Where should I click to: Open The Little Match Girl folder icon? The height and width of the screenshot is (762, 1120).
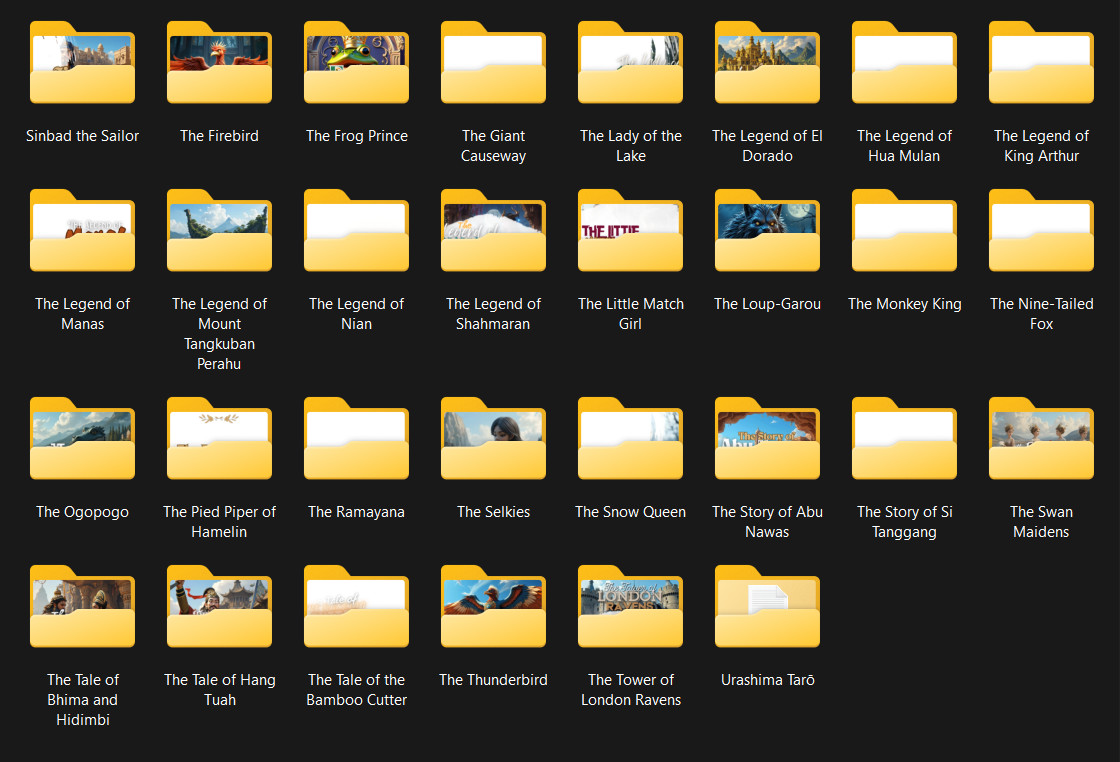[631, 230]
